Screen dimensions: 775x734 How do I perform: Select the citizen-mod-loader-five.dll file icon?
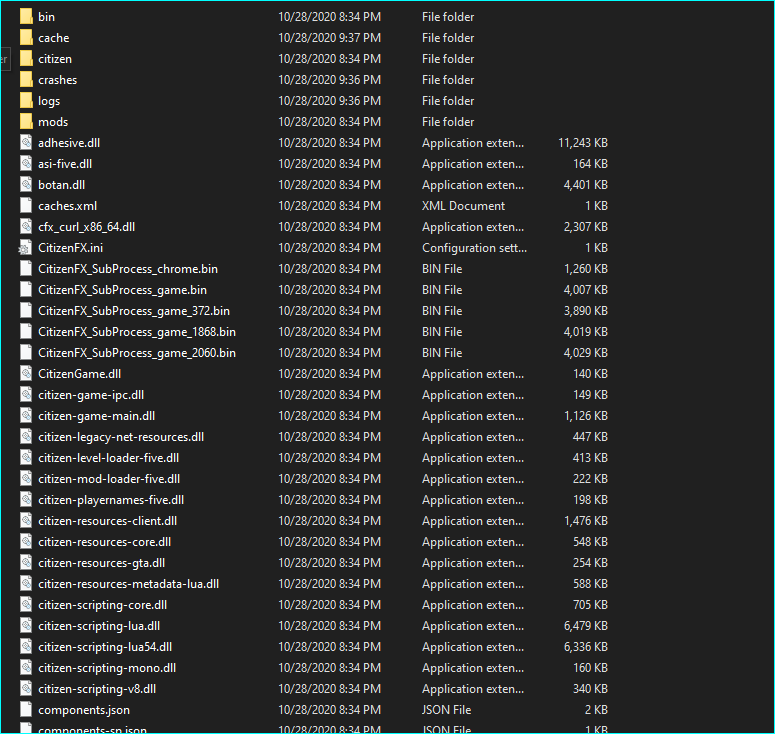(26, 478)
